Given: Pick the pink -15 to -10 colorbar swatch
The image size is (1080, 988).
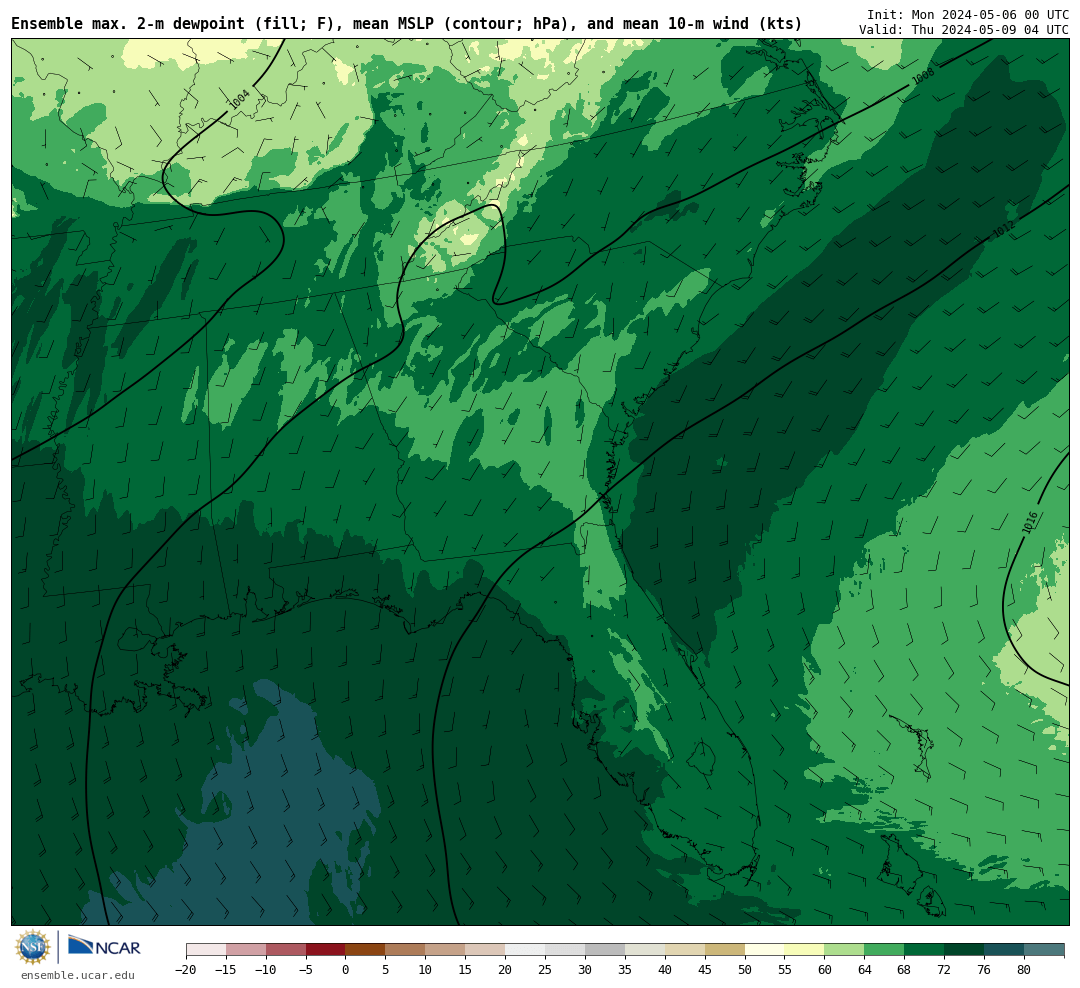Looking at the screenshot, I should 246,950.
